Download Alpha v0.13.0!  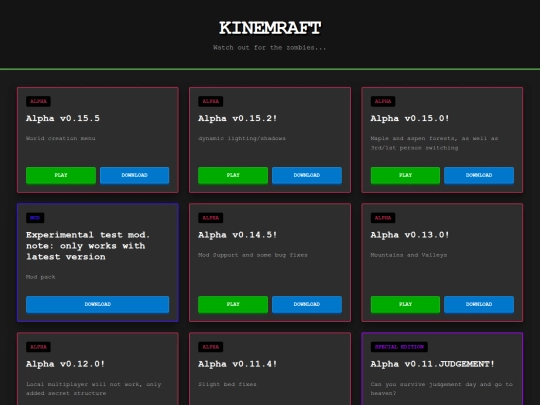[x=479, y=304]
